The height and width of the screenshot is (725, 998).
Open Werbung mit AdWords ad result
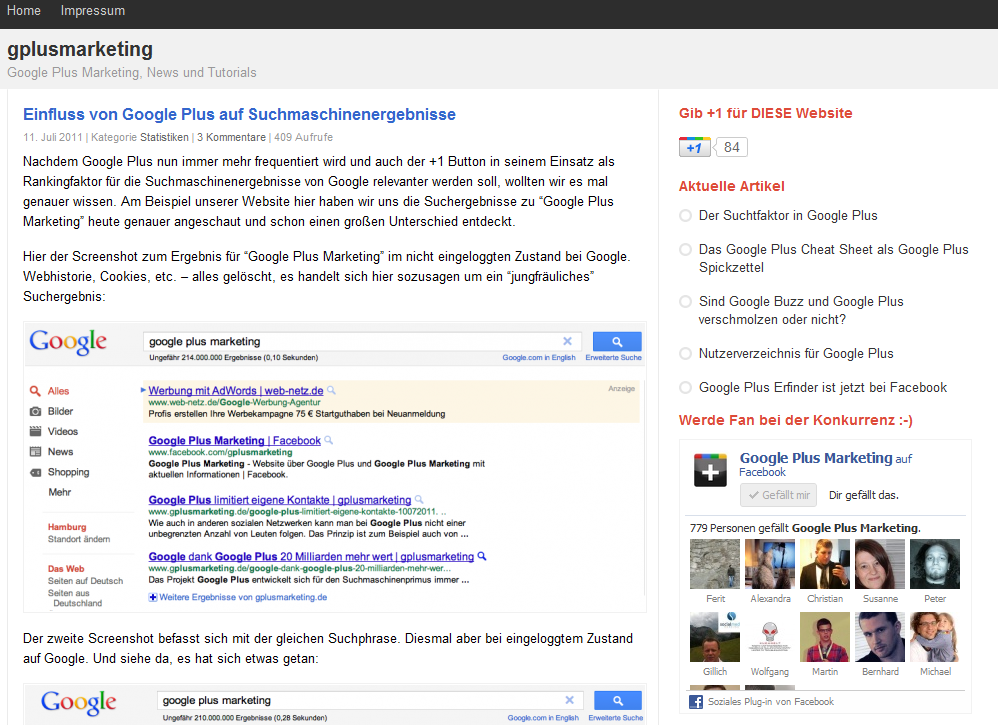235,390
